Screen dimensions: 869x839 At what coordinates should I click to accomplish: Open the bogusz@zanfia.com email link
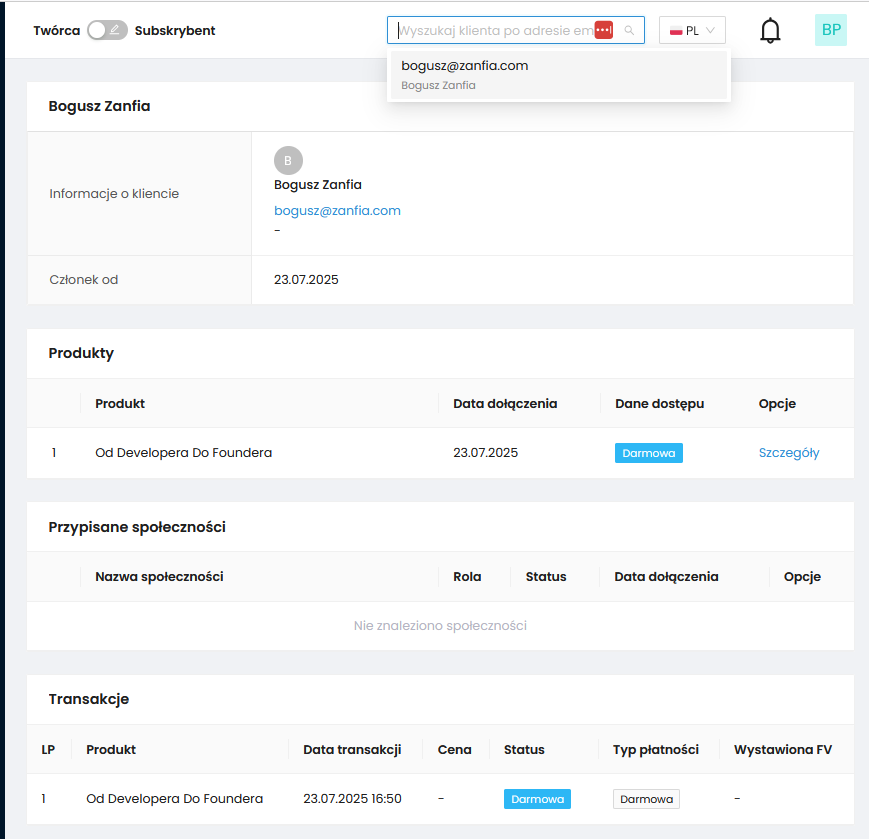point(337,211)
